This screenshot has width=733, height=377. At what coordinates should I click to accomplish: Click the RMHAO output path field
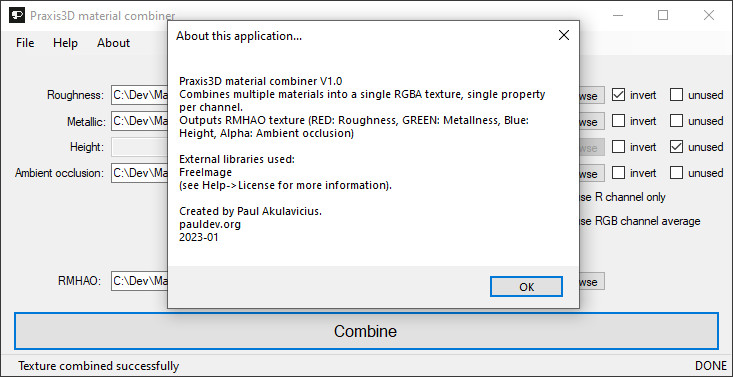[x=139, y=281]
